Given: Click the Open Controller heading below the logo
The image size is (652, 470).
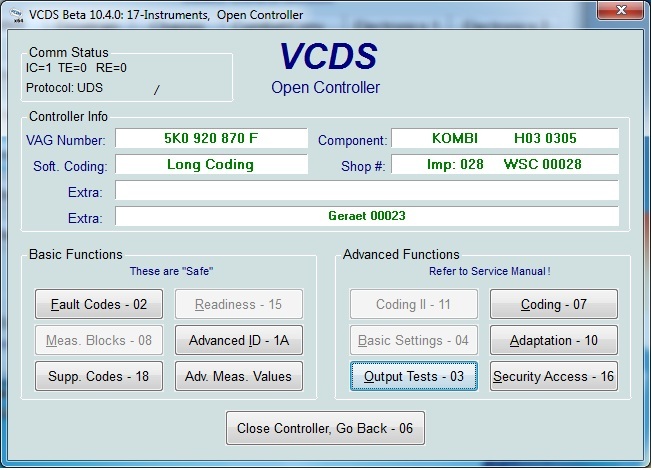Looking at the screenshot, I should click(326, 88).
